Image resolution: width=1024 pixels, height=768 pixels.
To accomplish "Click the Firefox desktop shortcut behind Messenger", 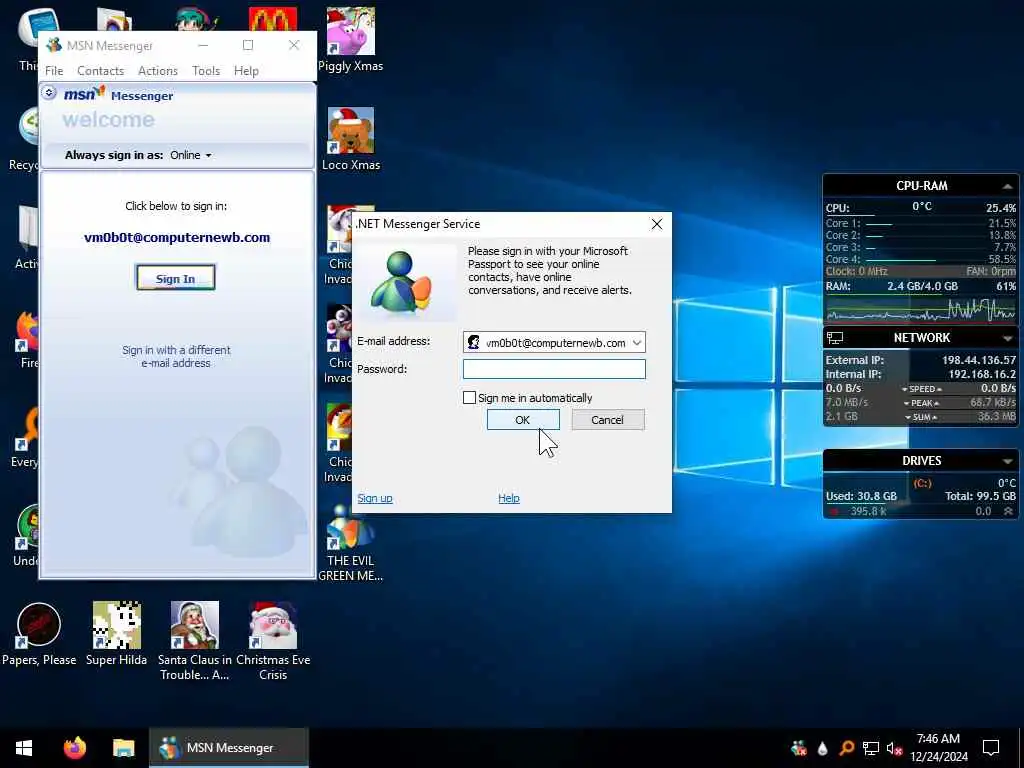I will point(26,341).
